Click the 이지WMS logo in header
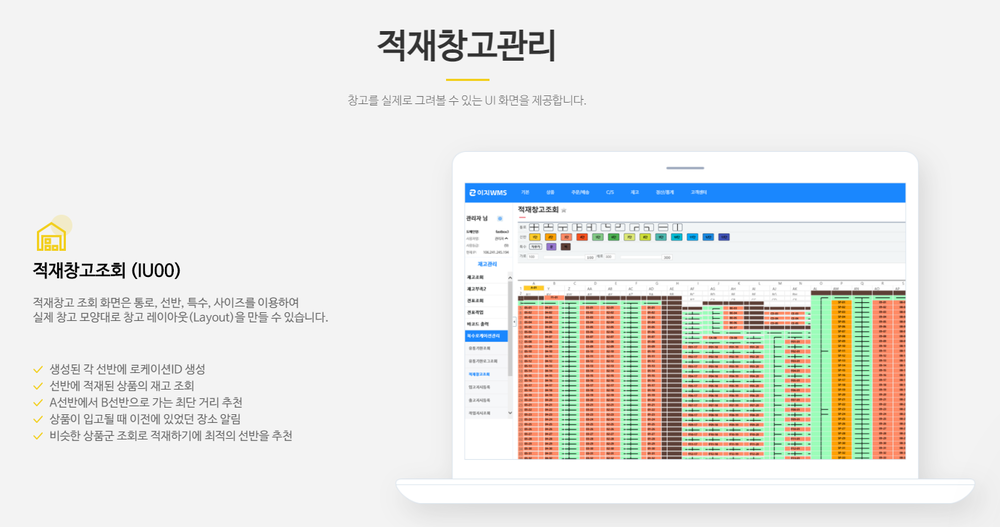 pos(485,192)
